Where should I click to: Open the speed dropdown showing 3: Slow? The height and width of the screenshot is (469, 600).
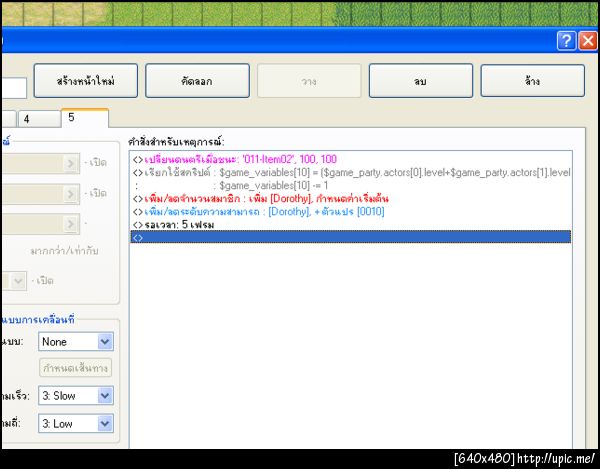pos(76,396)
